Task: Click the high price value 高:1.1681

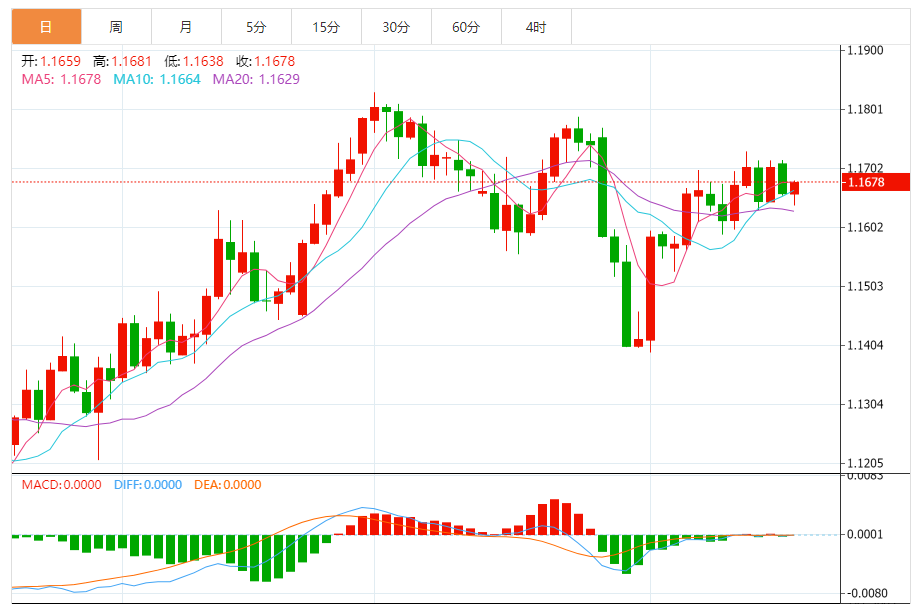Action: pos(122,61)
